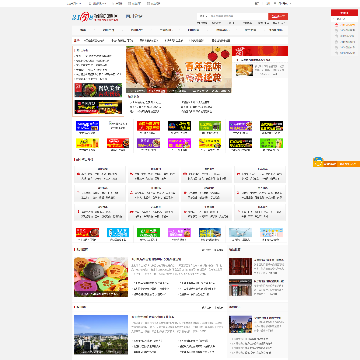Select the last tab of the main navigation bar
Image resolution: width=360 pixels, height=360 pixels.
[276, 30]
